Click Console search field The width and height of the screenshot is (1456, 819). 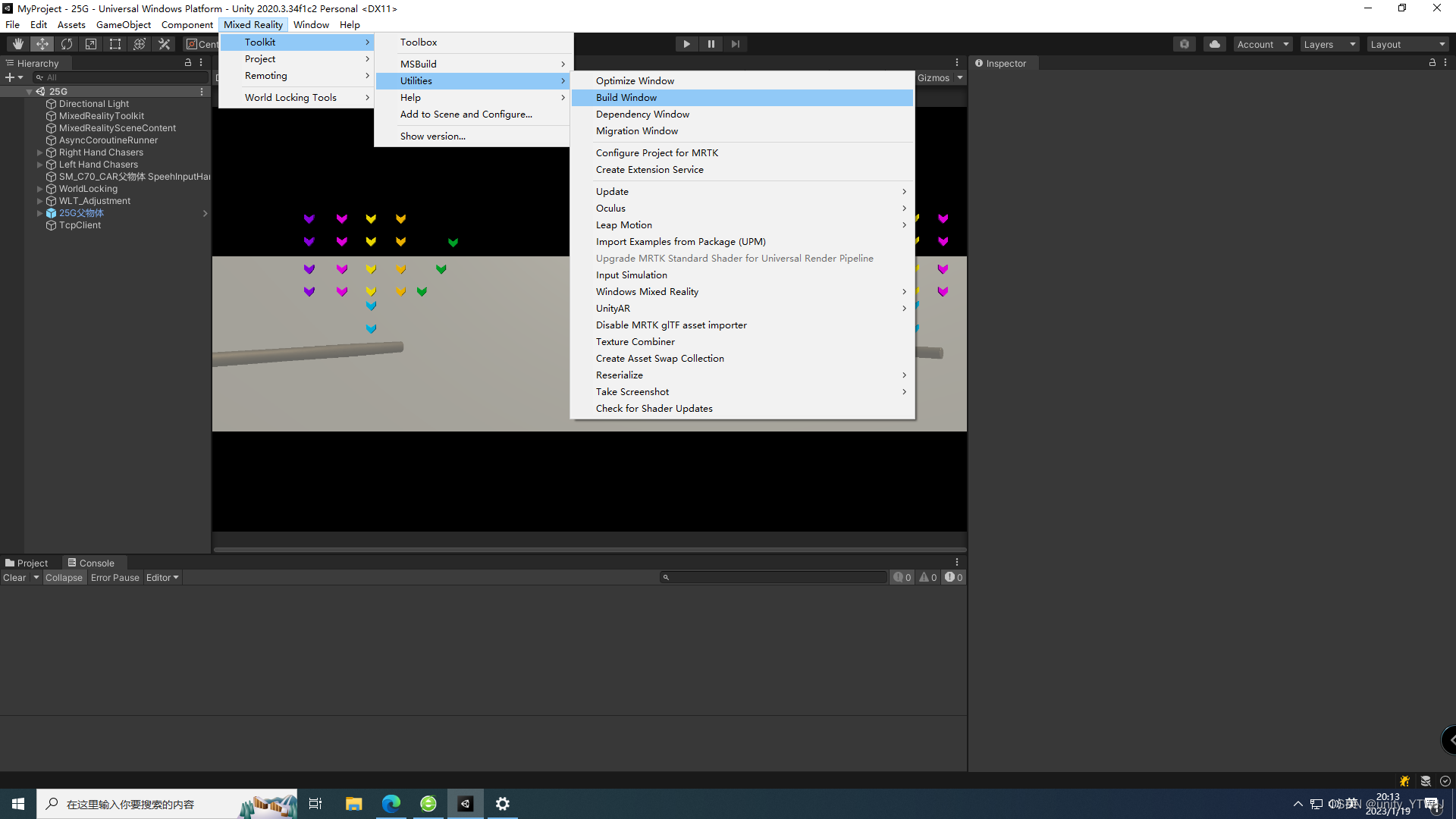[773, 578]
